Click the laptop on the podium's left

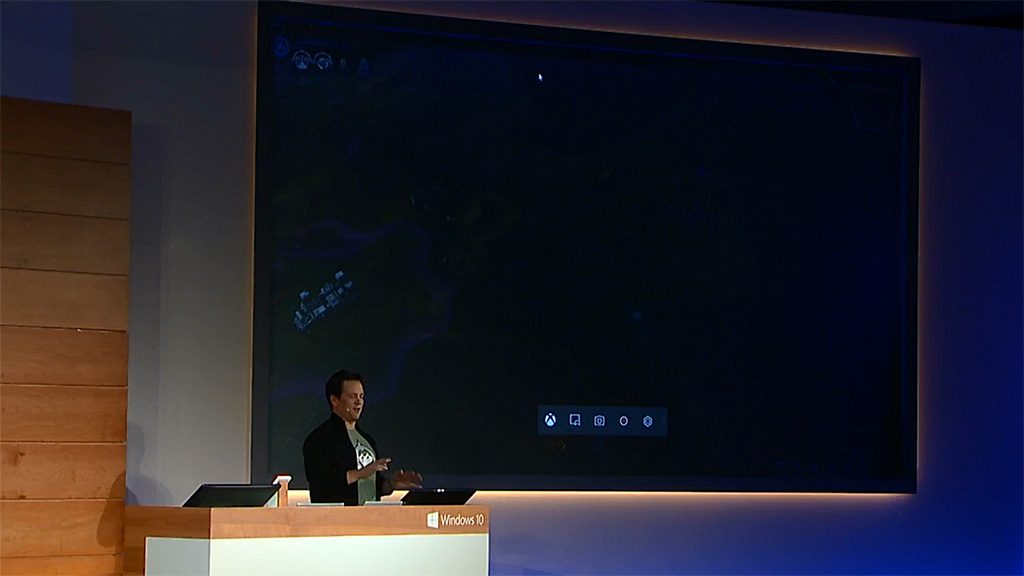(x=230, y=495)
